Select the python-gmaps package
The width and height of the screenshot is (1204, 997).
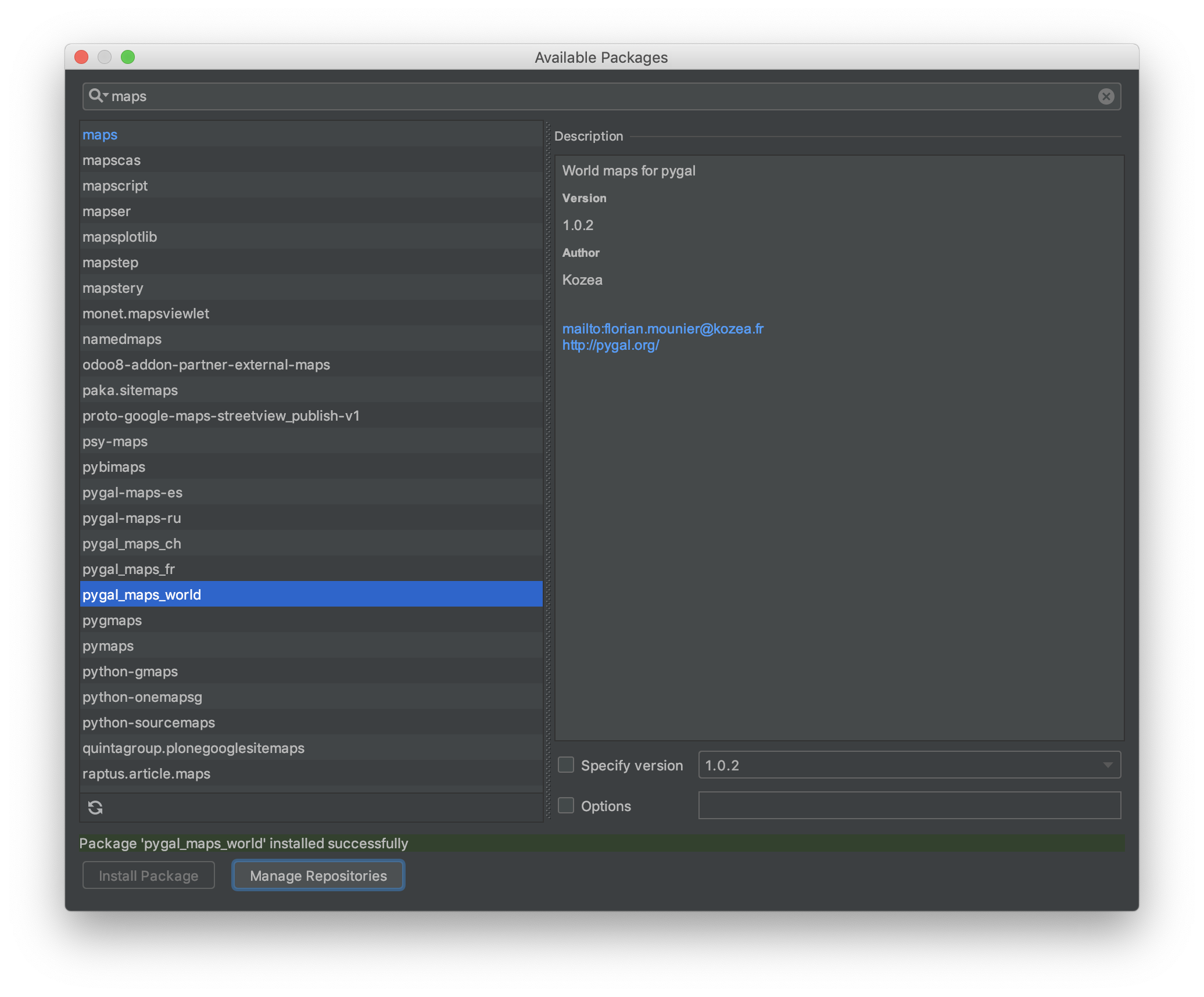(130, 672)
